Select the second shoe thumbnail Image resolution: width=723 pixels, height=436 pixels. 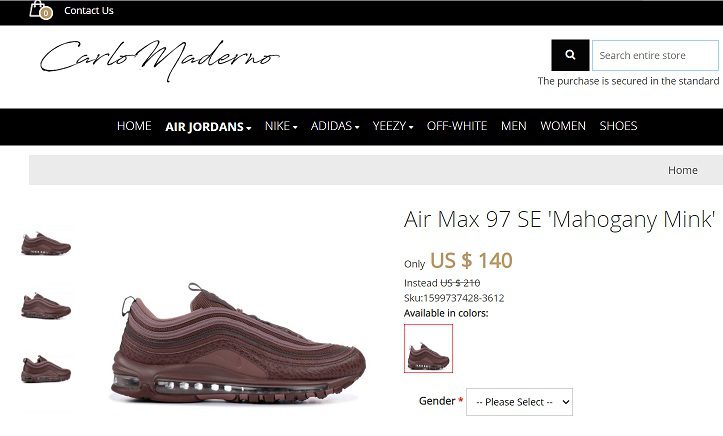click(46, 306)
